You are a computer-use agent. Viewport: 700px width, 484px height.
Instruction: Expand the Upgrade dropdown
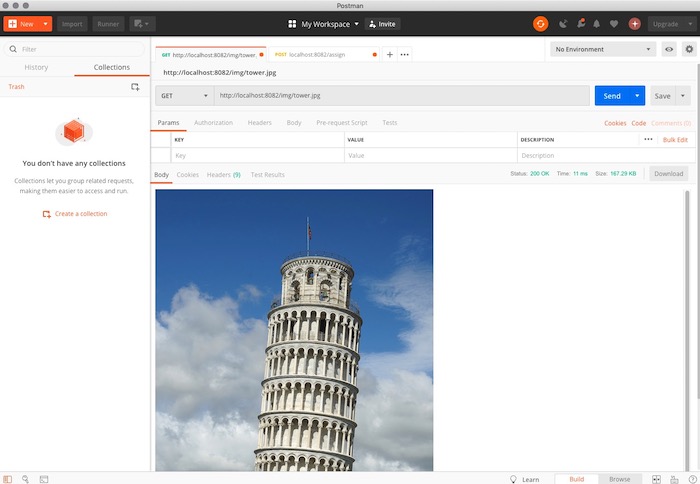[690, 24]
